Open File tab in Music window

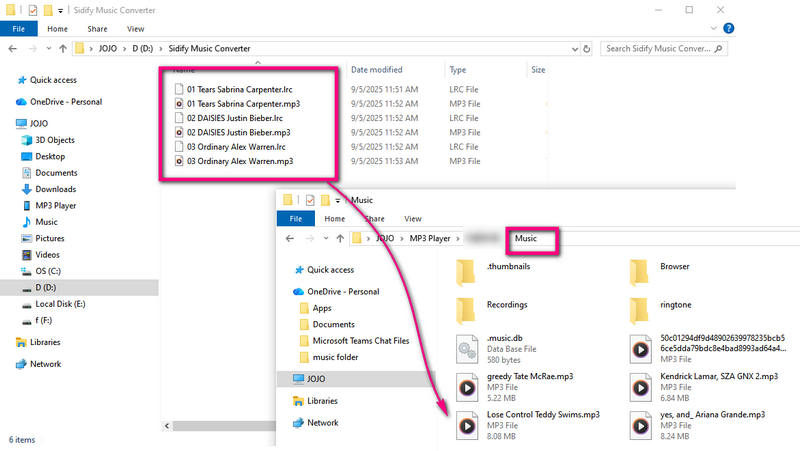point(296,219)
